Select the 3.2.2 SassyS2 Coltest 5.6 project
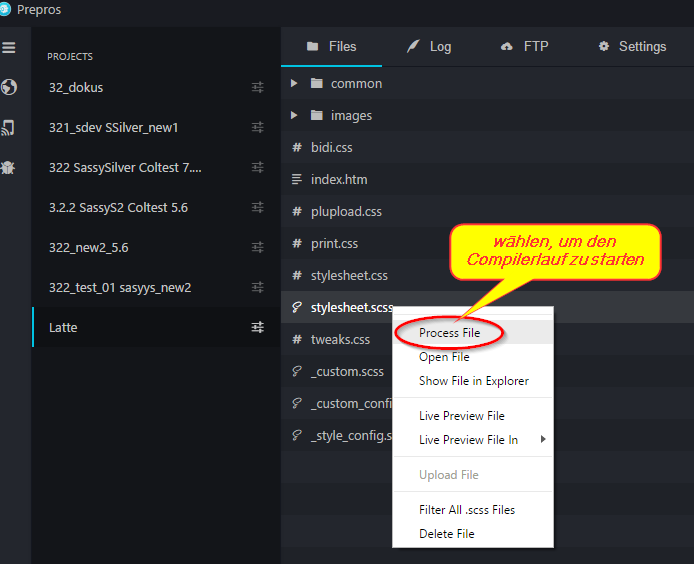The image size is (694, 564). pyautogui.click(x=118, y=208)
